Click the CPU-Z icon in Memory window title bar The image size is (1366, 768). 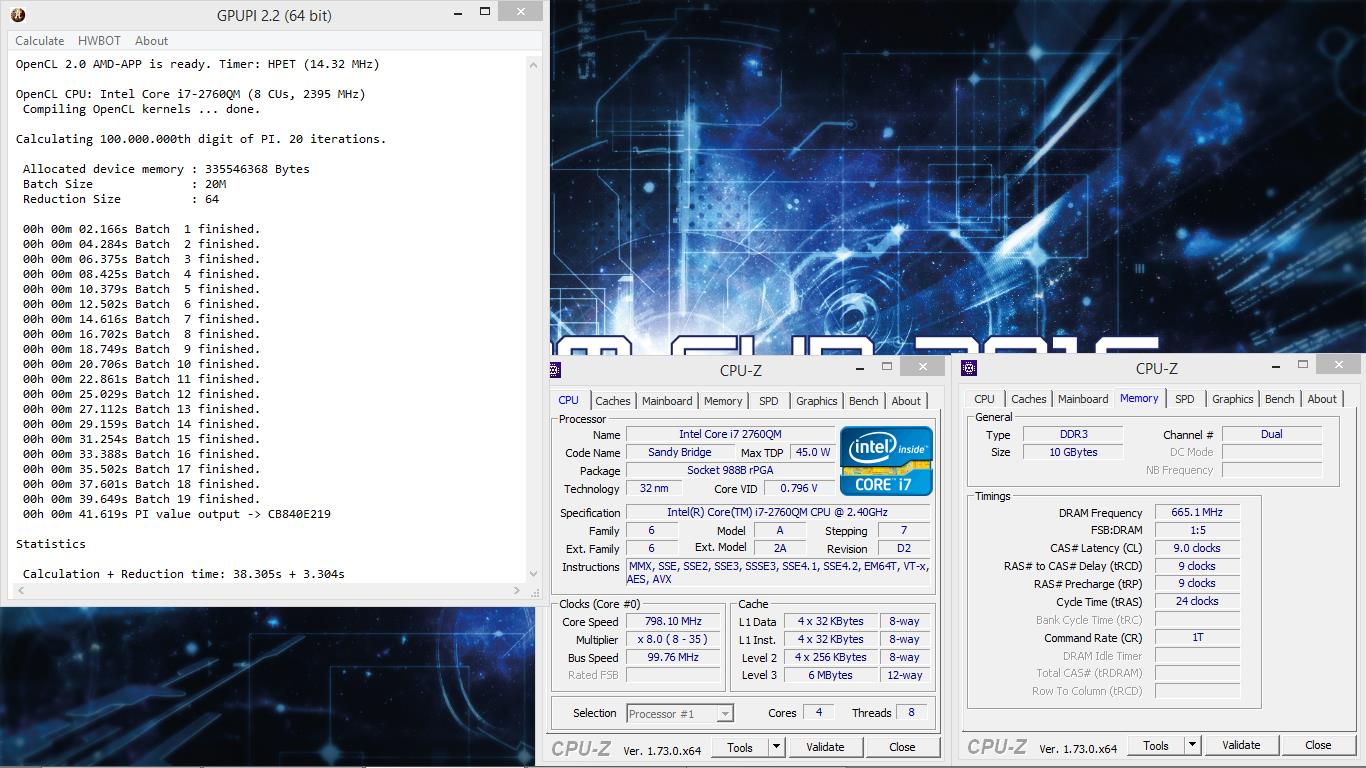point(967,369)
